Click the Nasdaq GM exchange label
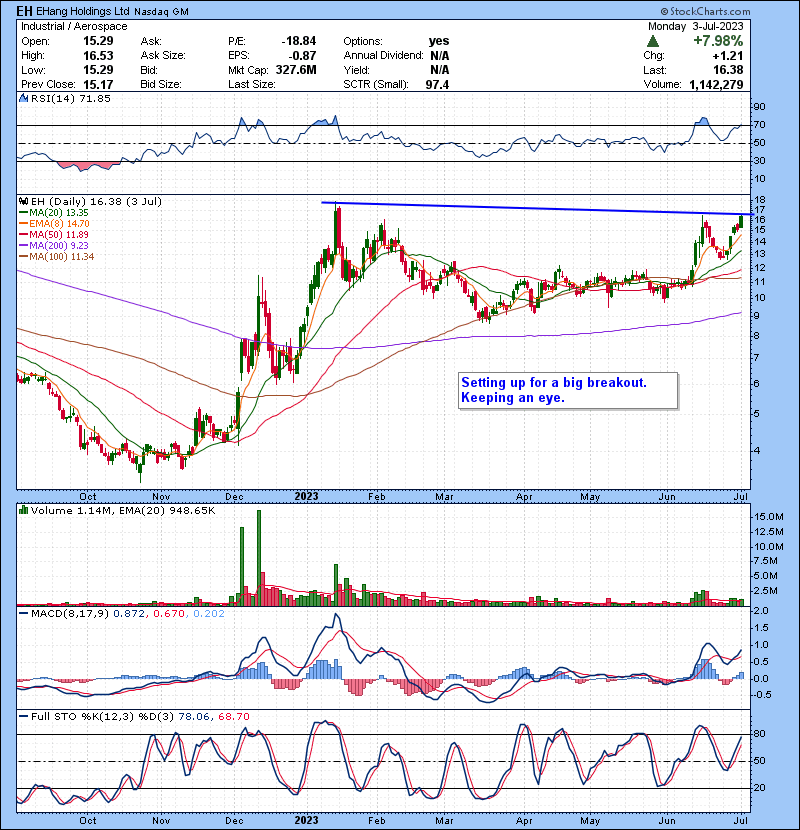The width and height of the screenshot is (800, 830). (x=161, y=12)
